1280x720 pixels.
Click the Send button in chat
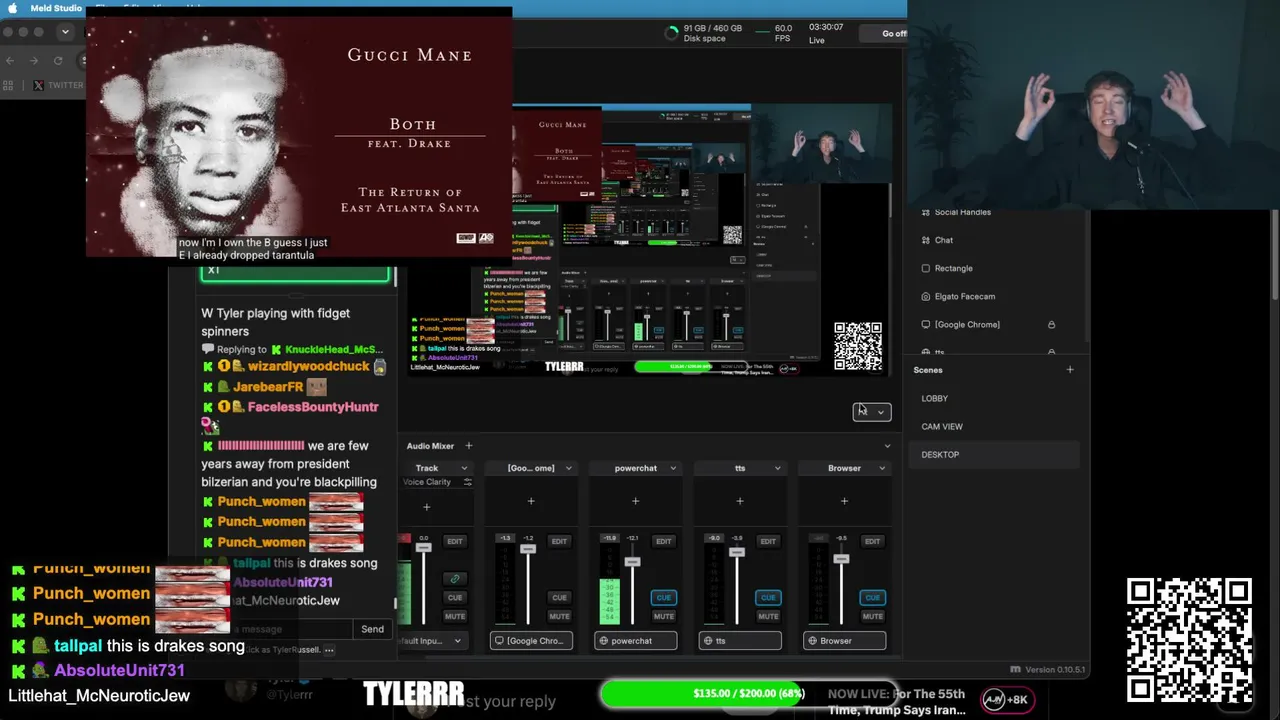click(x=372, y=629)
